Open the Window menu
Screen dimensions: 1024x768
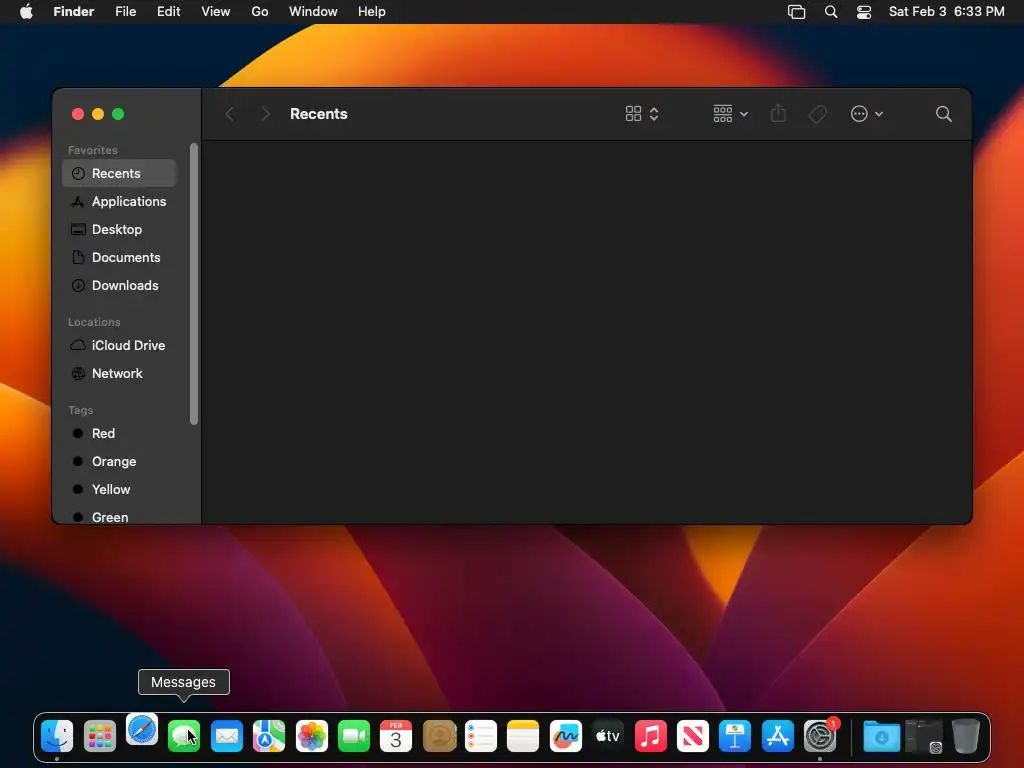313,12
